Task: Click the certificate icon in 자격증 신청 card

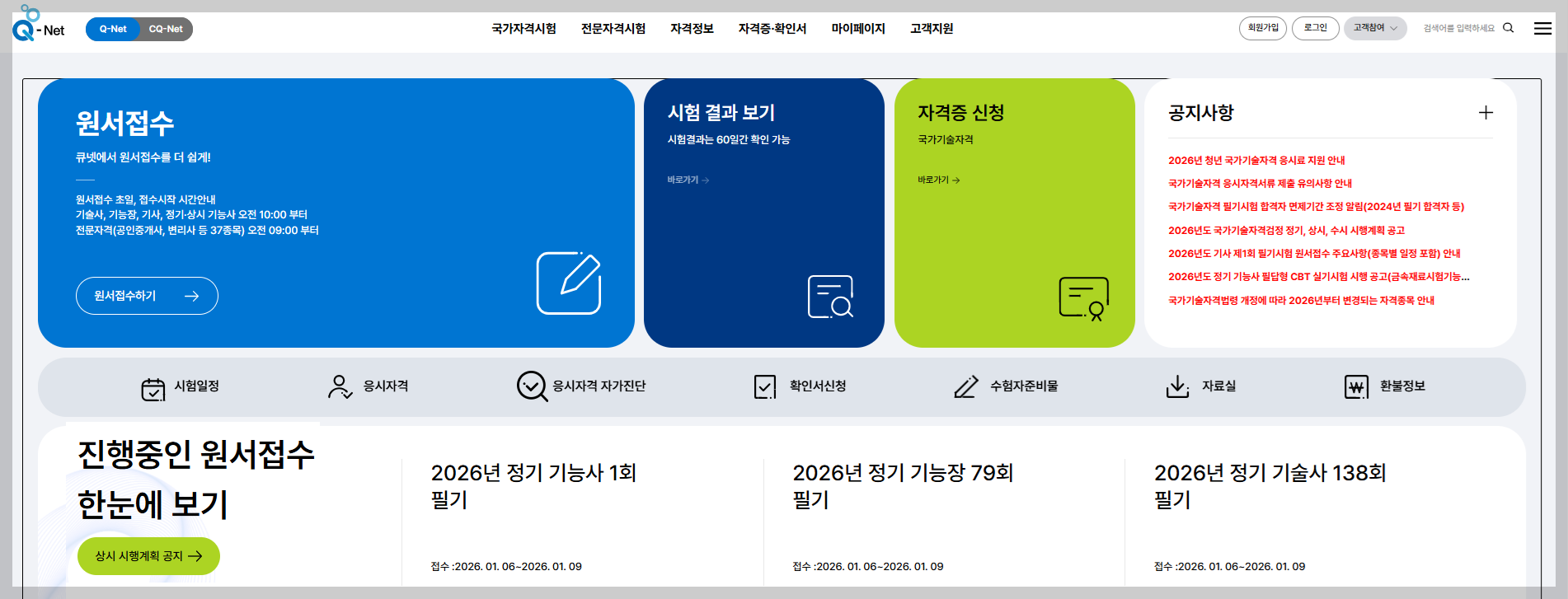Action: pyautogui.click(x=1083, y=298)
